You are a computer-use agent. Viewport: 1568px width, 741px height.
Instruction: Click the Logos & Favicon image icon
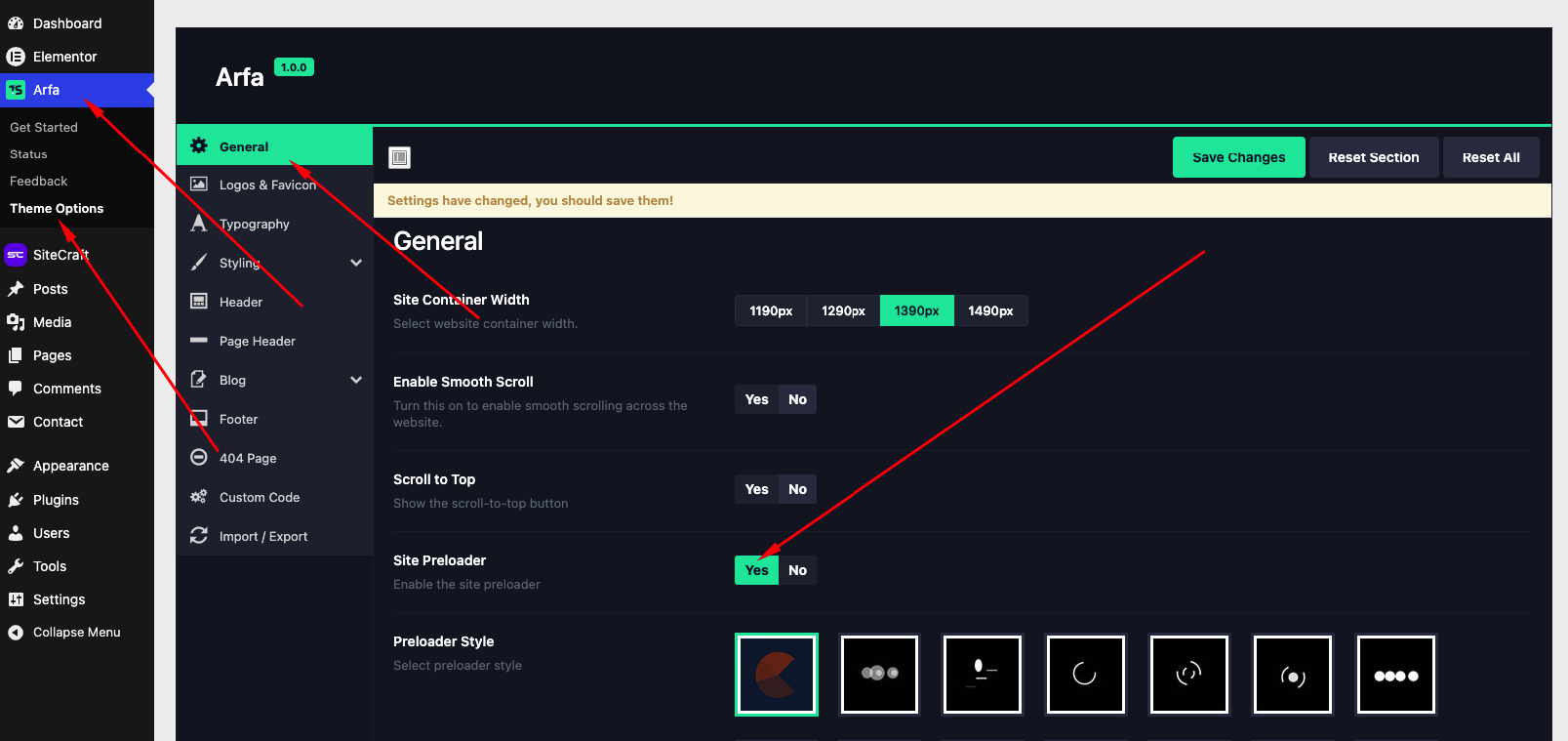[199, 184]
